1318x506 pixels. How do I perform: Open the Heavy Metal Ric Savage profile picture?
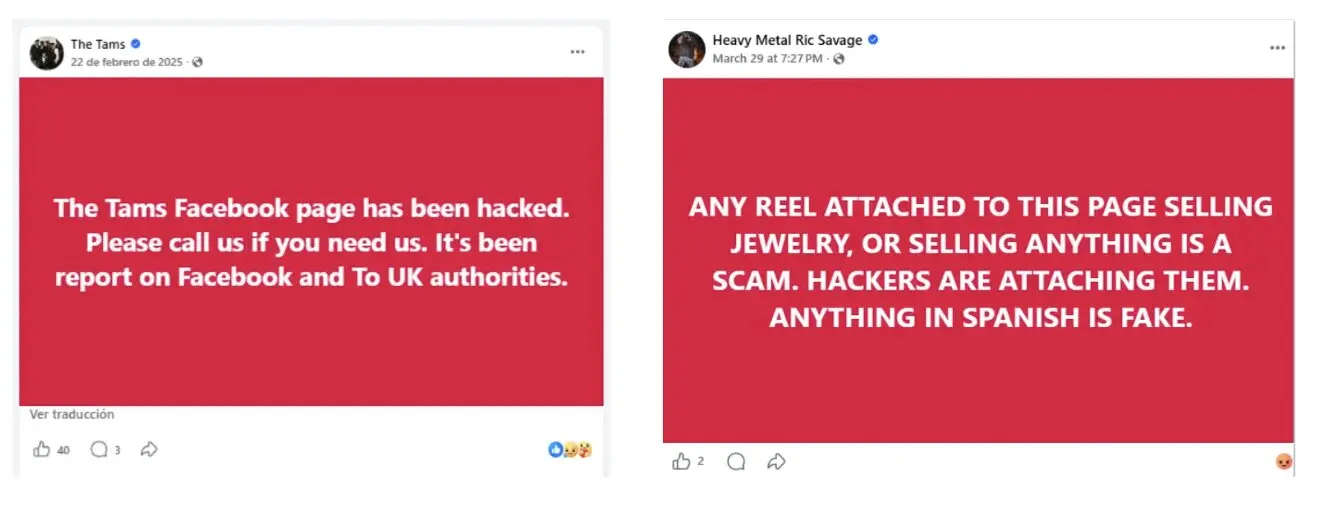click(686, 49)
